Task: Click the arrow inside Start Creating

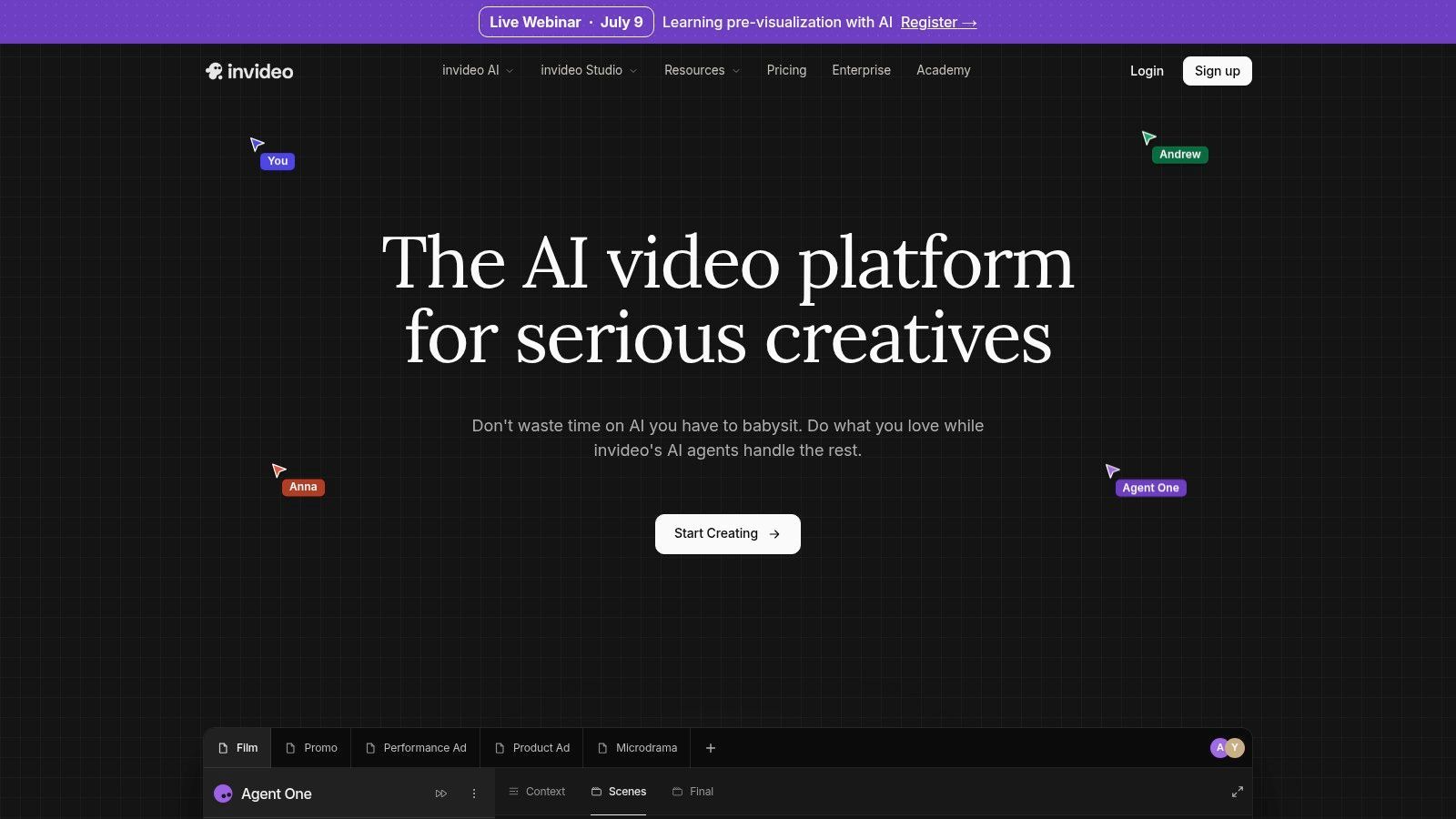Action: pos(774,534)
